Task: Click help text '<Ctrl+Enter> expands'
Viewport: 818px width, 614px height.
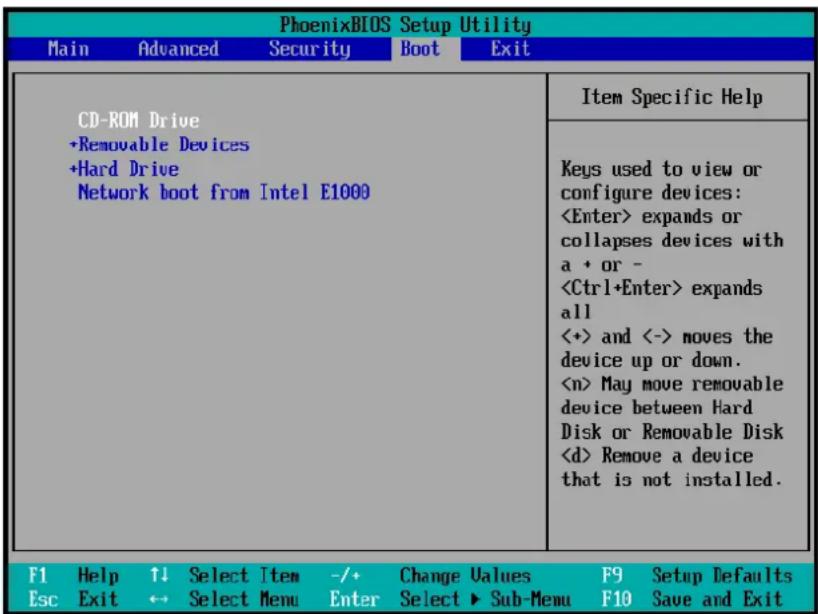Action: [661, 288]
